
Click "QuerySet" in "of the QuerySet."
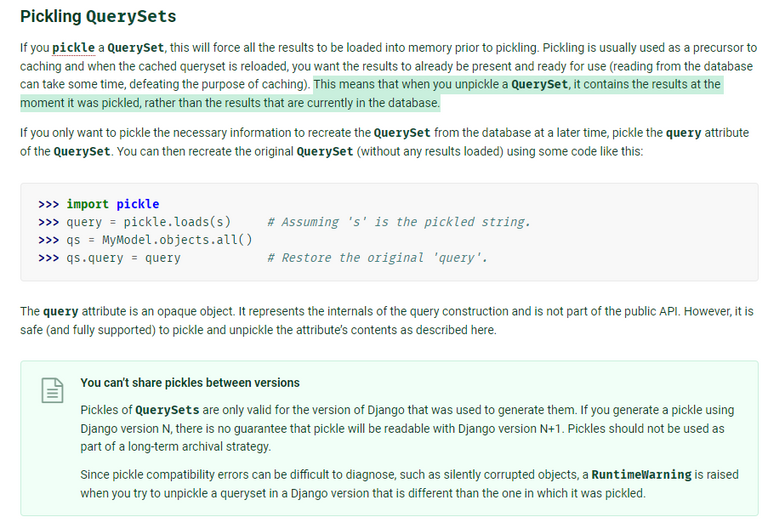click(x=82, y=151)
